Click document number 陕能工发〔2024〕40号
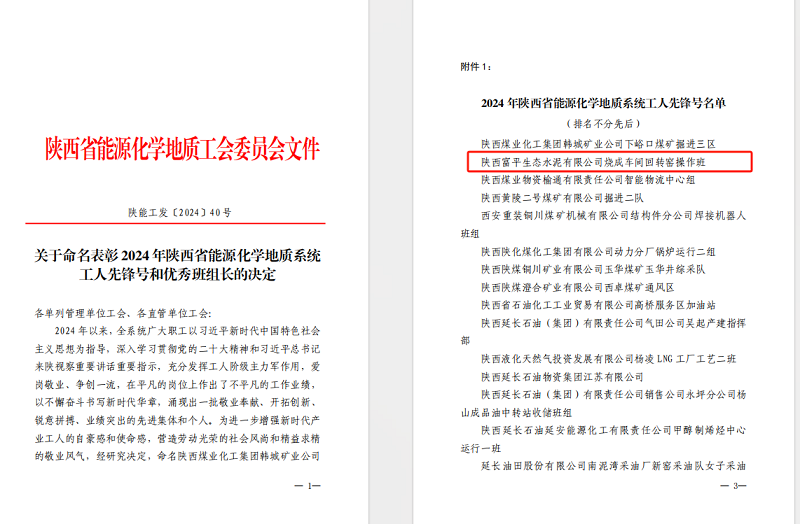800x524 pixels. pyautogui.click(x=180, y=212)
